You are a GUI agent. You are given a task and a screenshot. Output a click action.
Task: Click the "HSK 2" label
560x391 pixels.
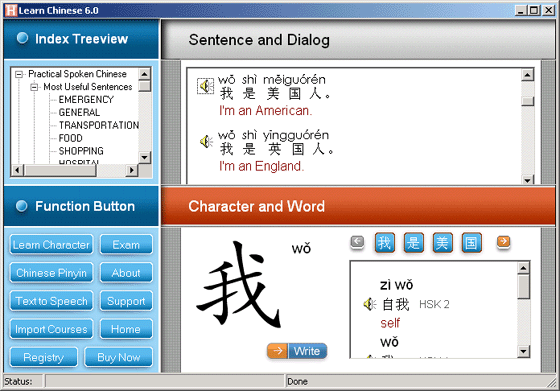point(434,304)
